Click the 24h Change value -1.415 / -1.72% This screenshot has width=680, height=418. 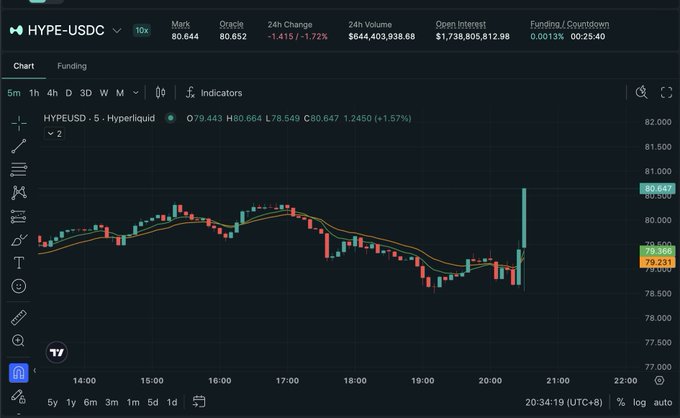coord(298,36)
